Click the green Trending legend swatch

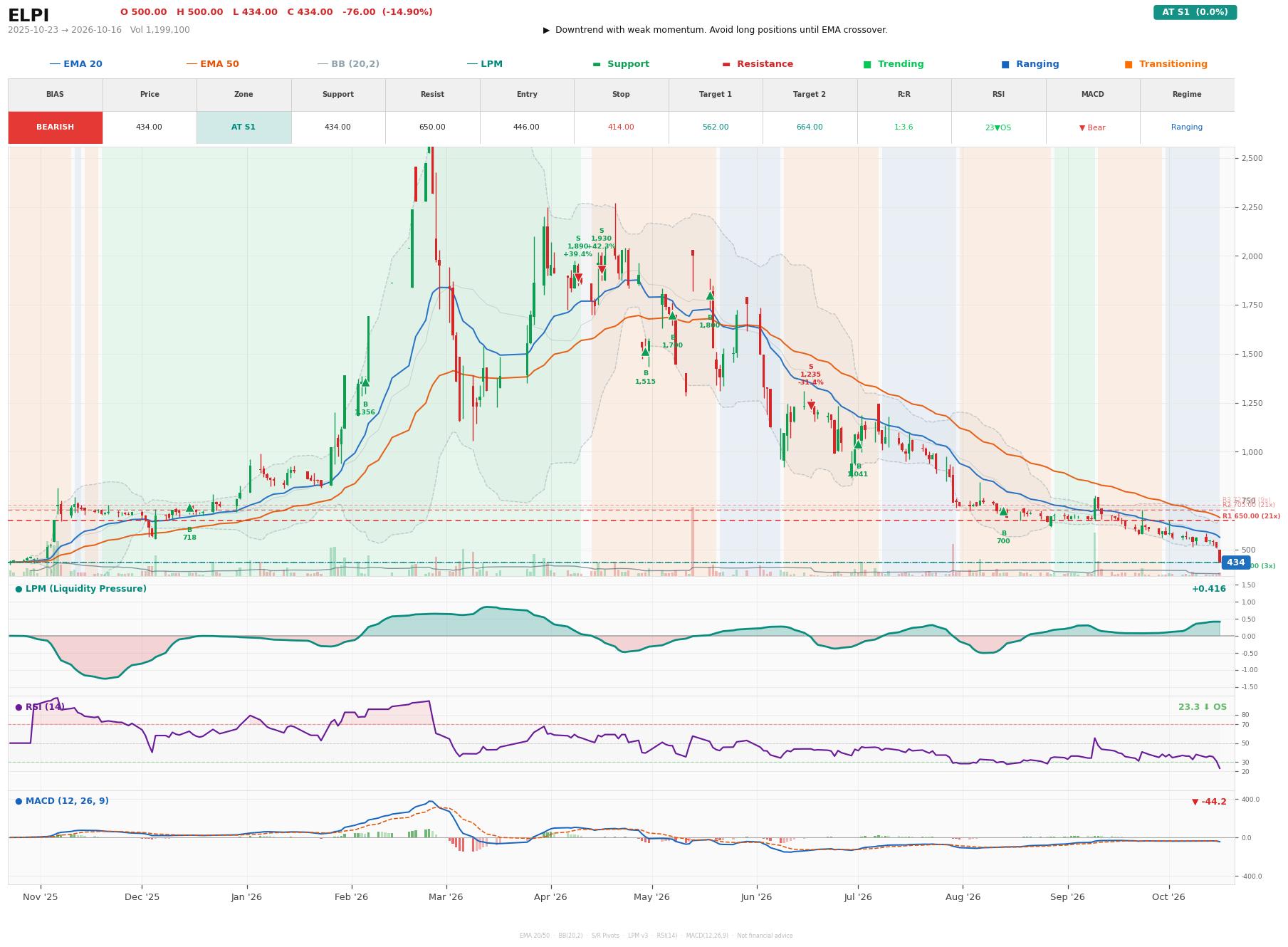(867, 64)
